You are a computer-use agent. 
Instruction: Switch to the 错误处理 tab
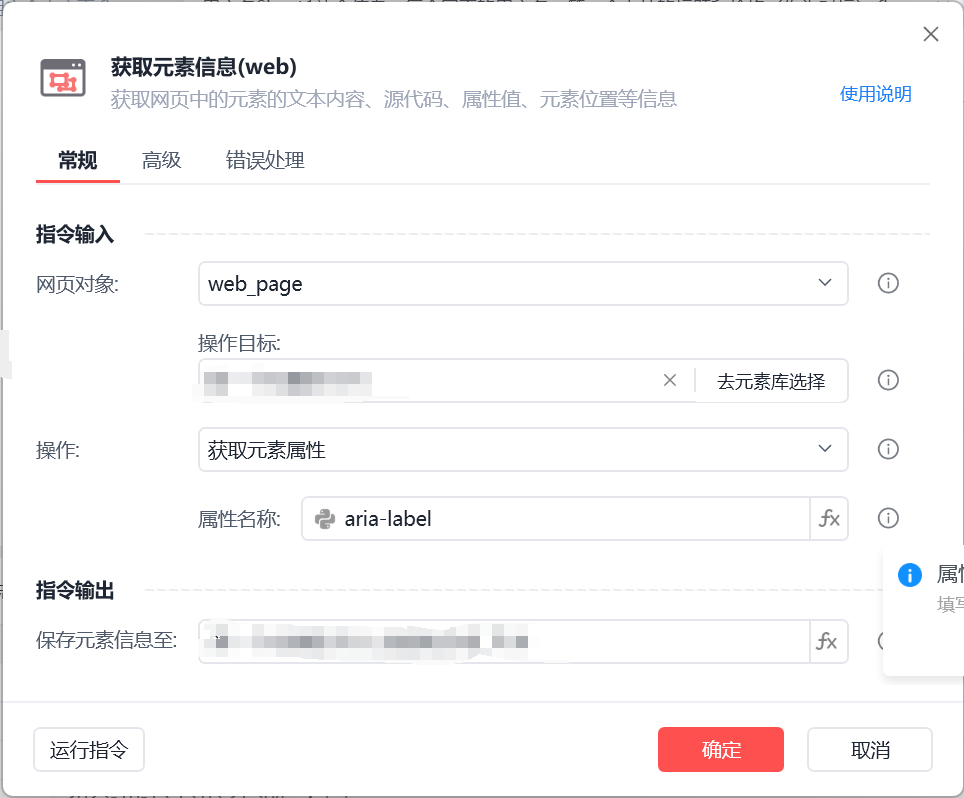coord(265,160)
